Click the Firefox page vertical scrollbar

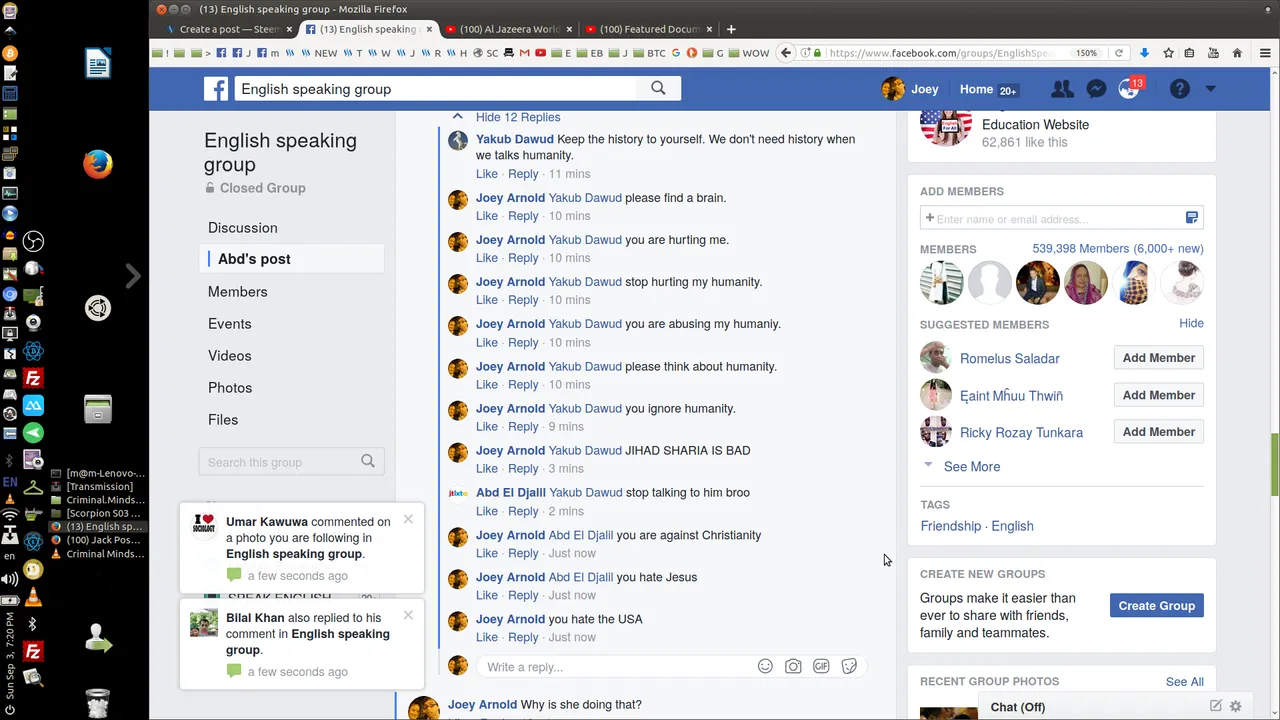coord(1274,465)
